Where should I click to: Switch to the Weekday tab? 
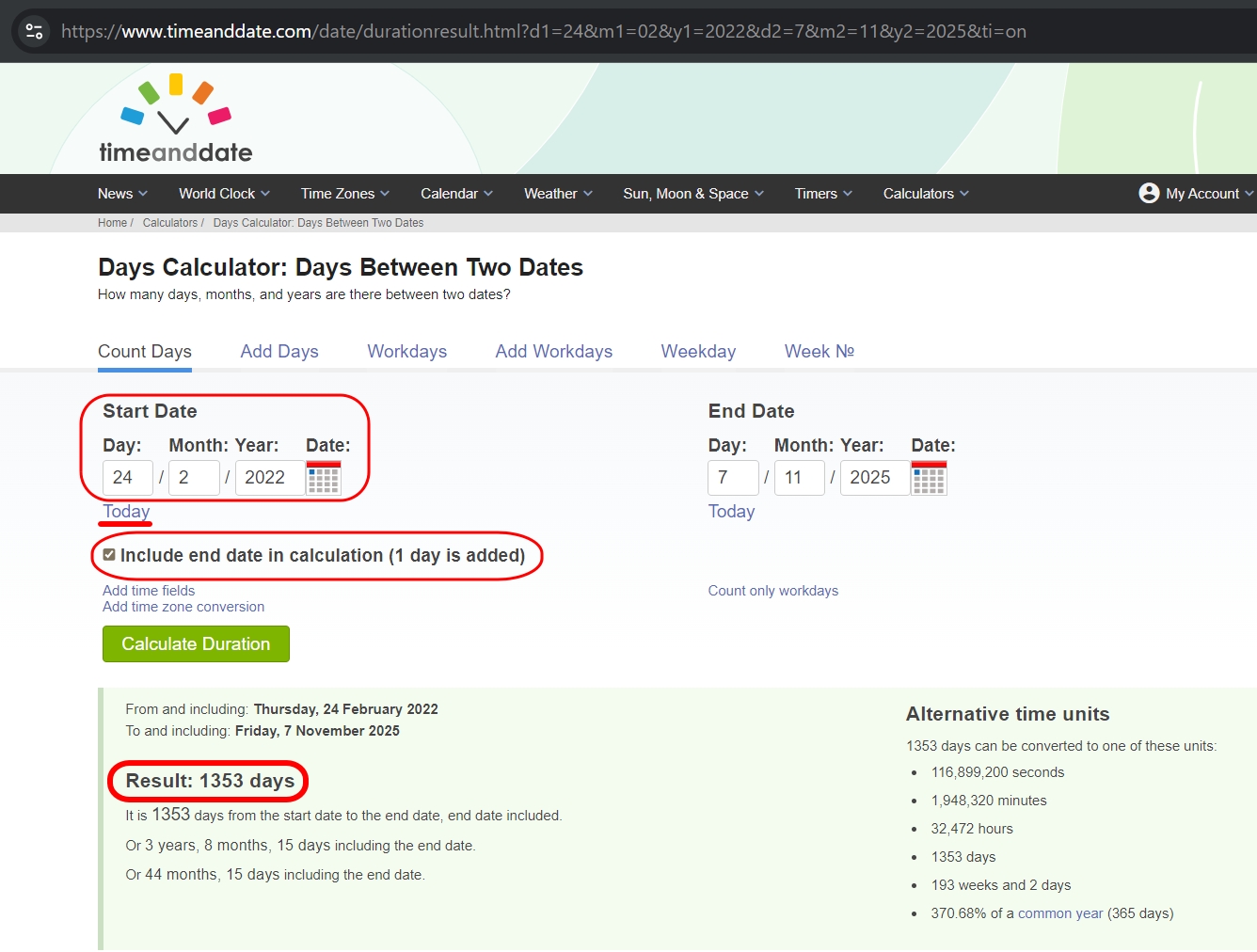click(x=698, y=352)
